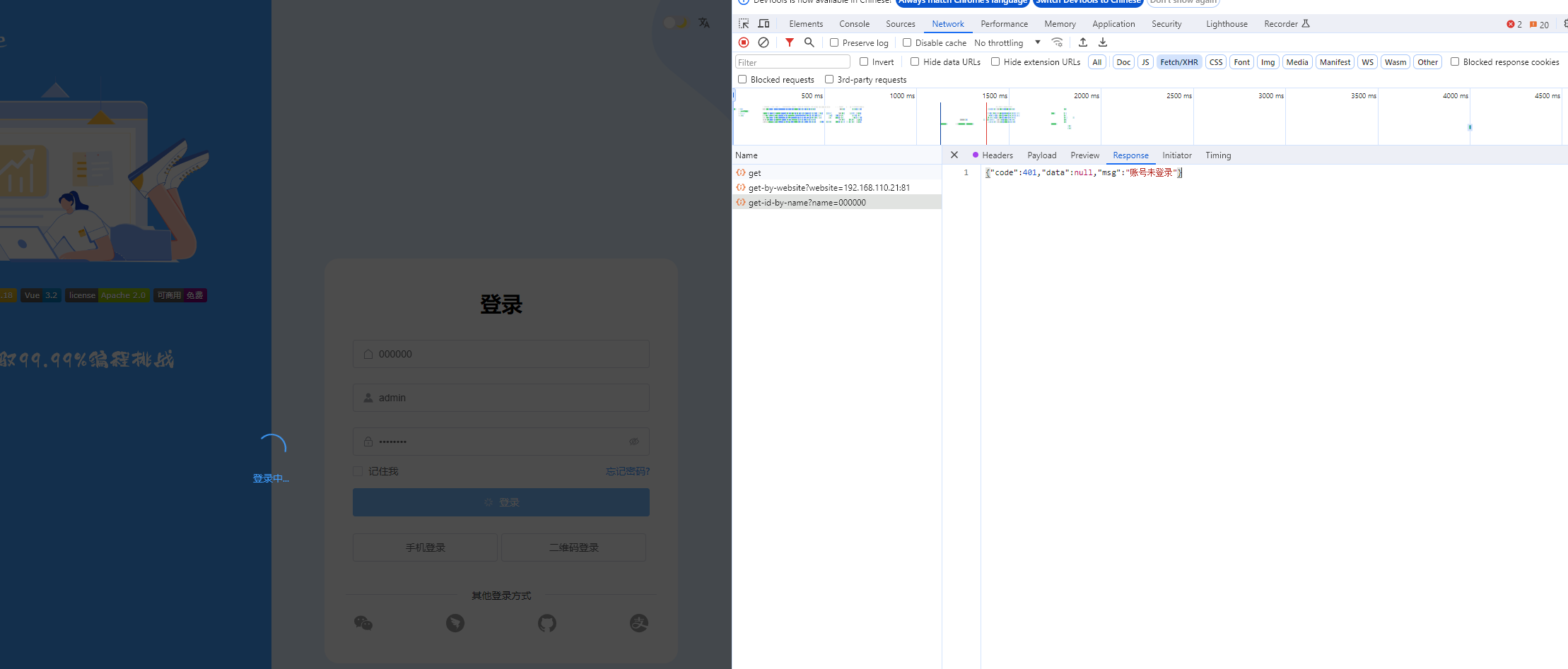Tick the Invert filter checkbox
Screen dimensions: 1568x669
click(x=864, y=62)
